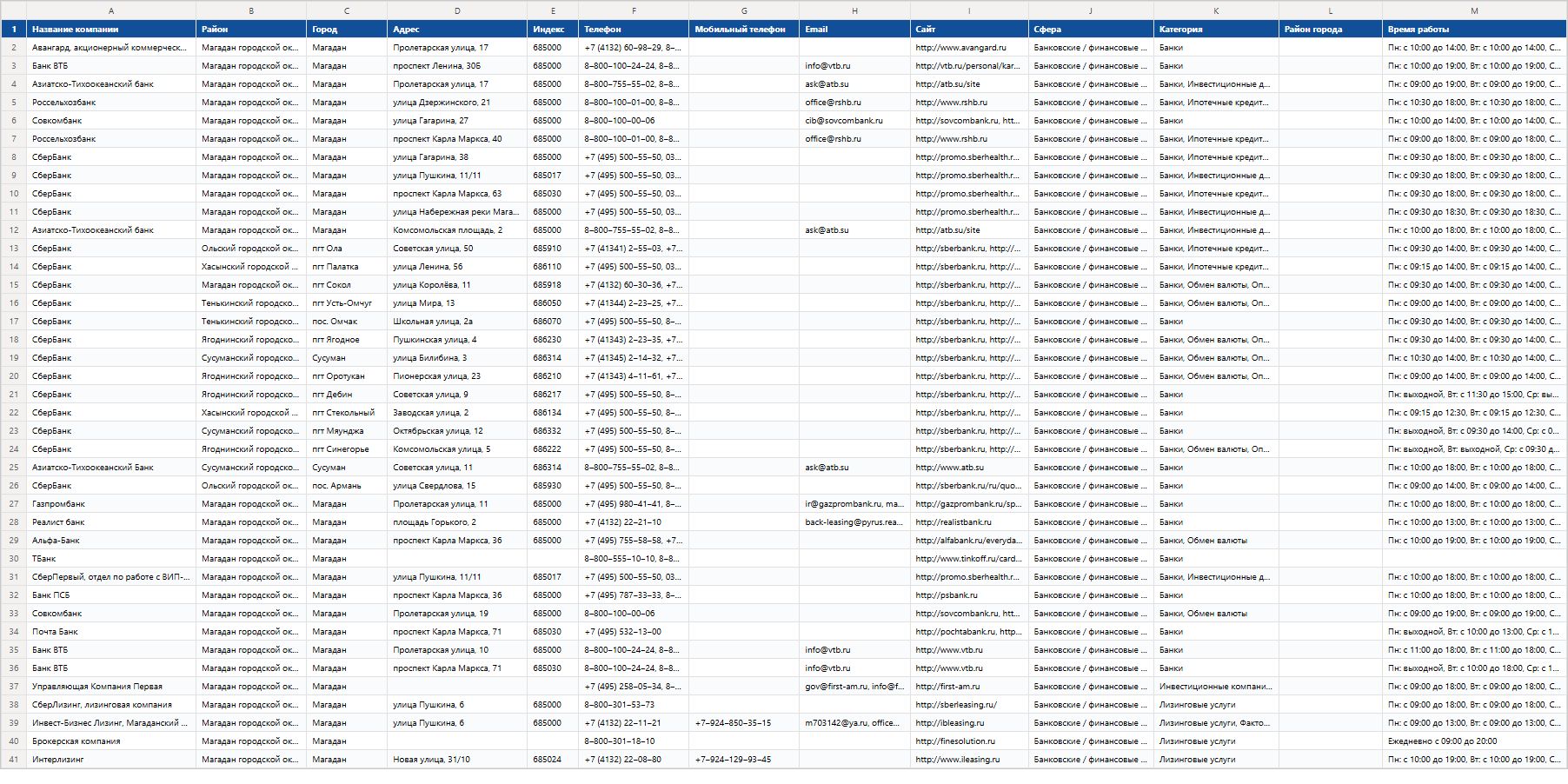Click the 'Индекс' header cell
Viewport: 1568px width, 784px height.
[x=553, y=29]
